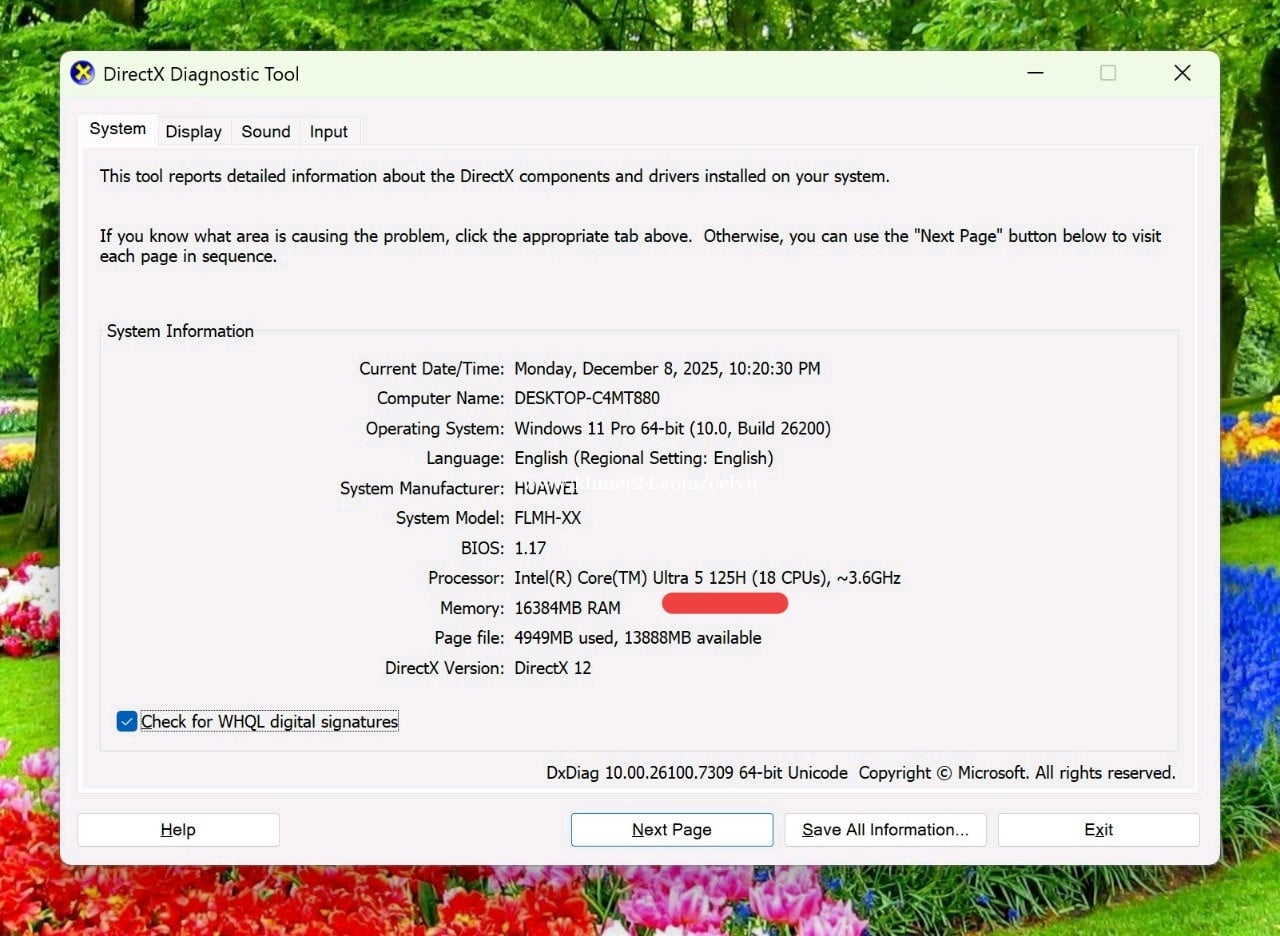The height and width of the screenshot is (936, 1280).
Task: Minimize the DirectX Diagnostic Tool window
Action: click(1035, 73)
